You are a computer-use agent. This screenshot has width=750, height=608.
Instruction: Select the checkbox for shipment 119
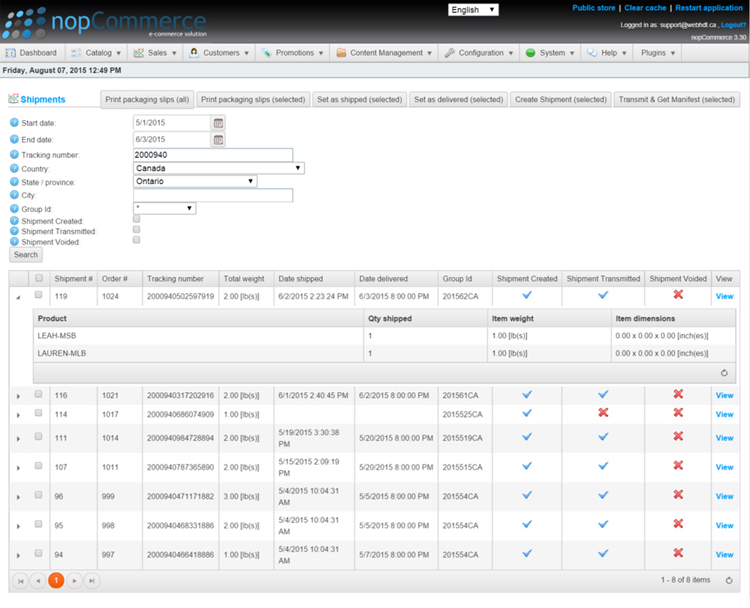coord(38,295)
